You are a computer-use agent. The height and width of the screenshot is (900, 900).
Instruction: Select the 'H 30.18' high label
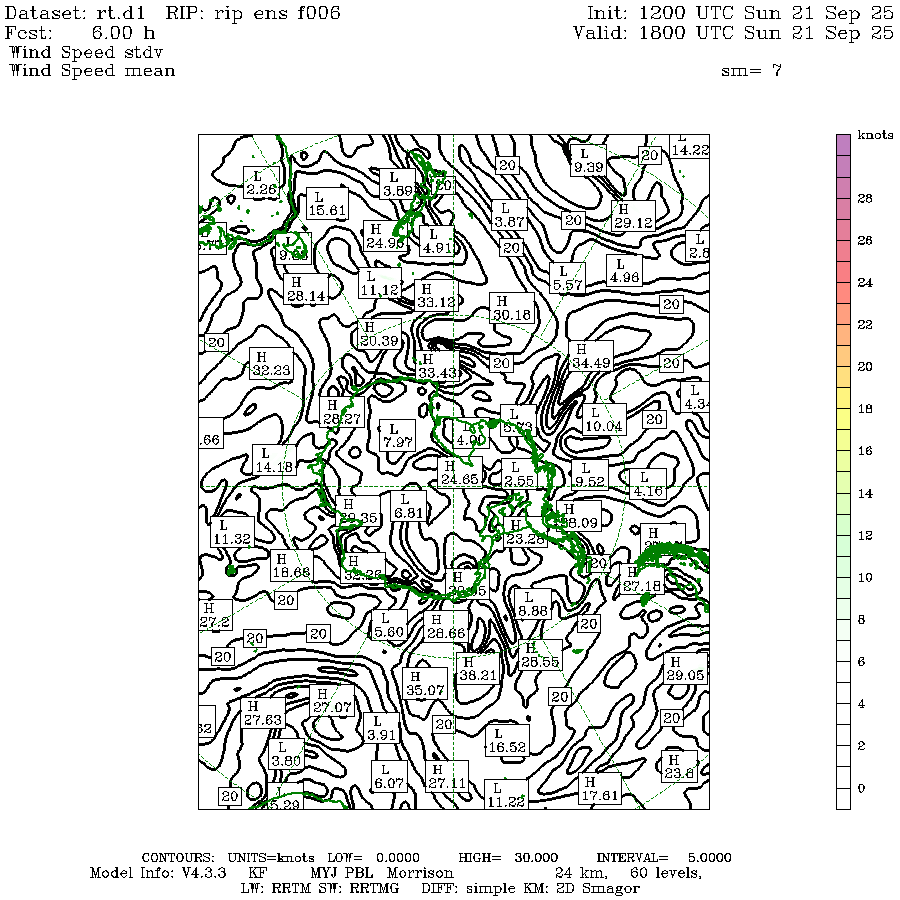(x=512, y=308)
